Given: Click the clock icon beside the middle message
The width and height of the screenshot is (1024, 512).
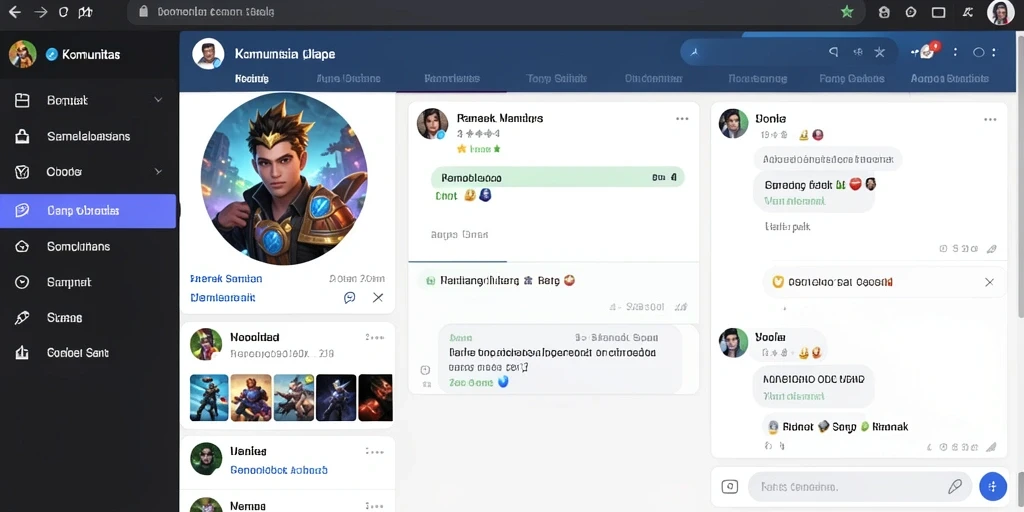Looking at the screenshot, I should click(425, 370).
